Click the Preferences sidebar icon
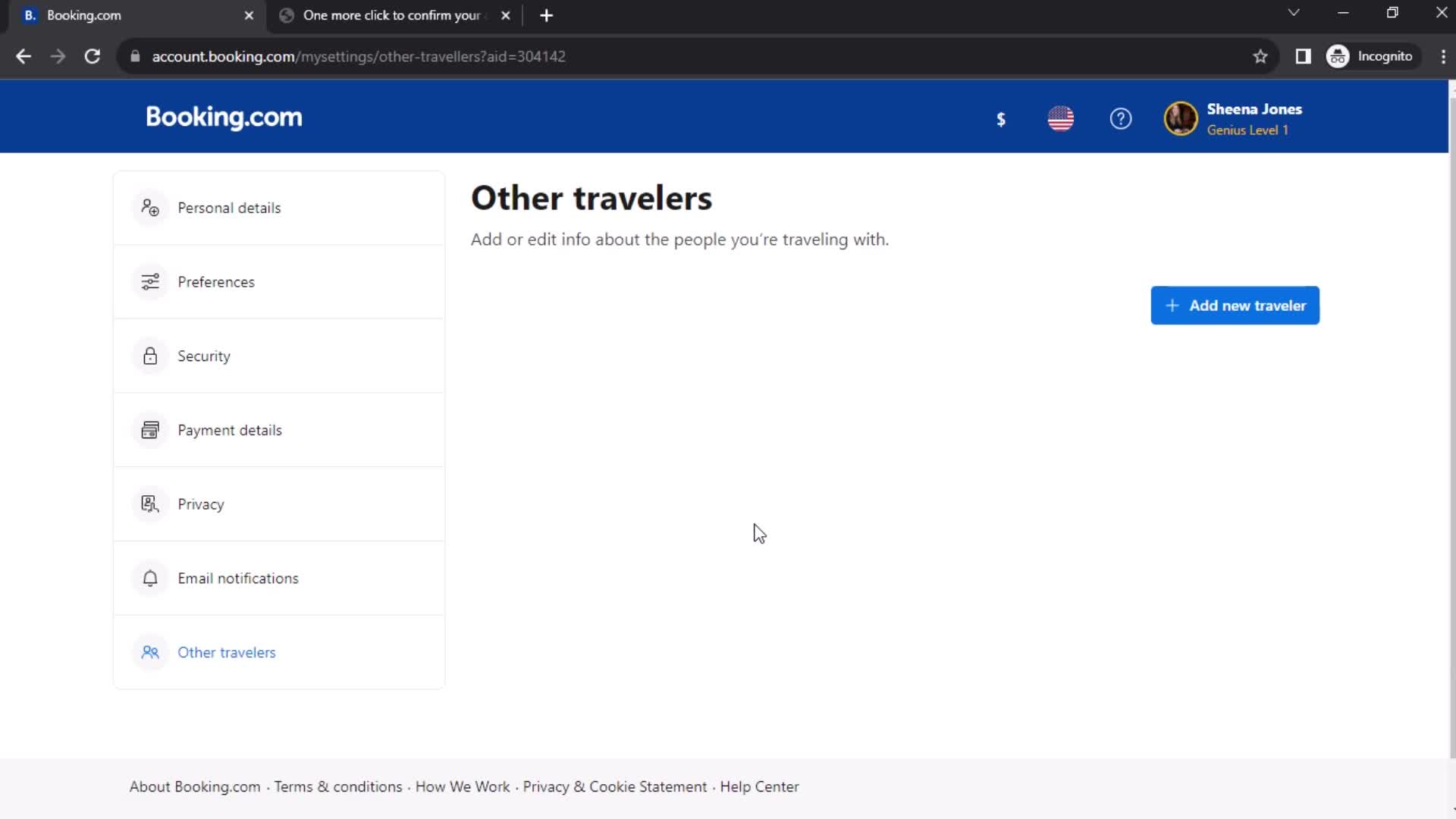This screenshot has height=819, width=1456. [x=150, y=281]
